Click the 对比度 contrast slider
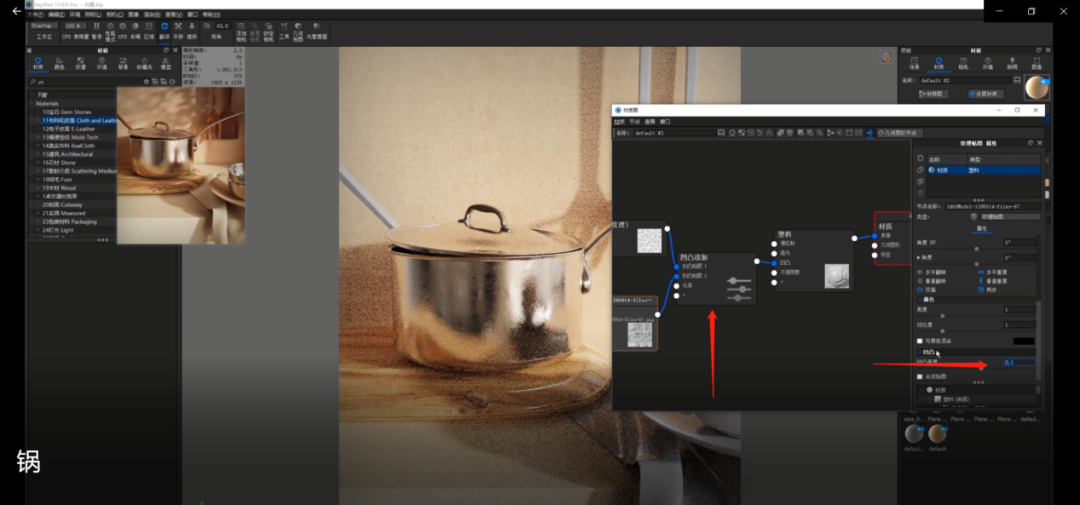Screen dimensions: 1080x505 [x=943, y=331]
